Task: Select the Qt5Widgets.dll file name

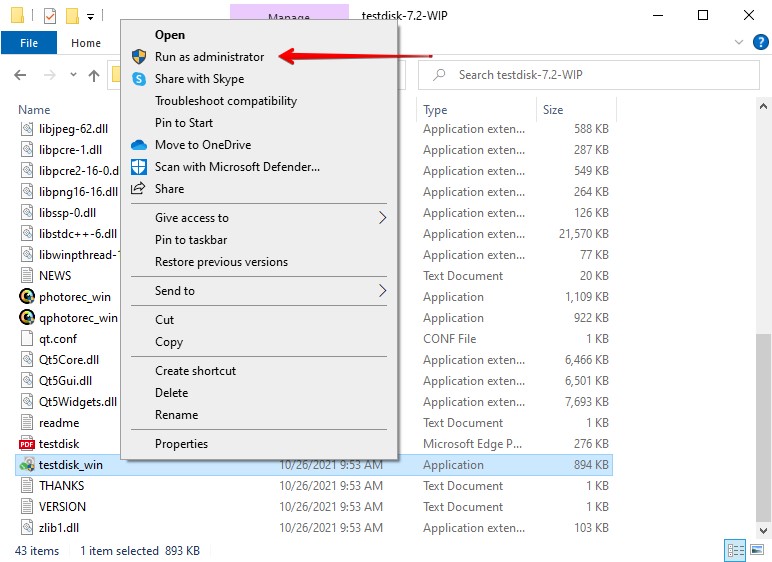Action: [x=78, y=402]
